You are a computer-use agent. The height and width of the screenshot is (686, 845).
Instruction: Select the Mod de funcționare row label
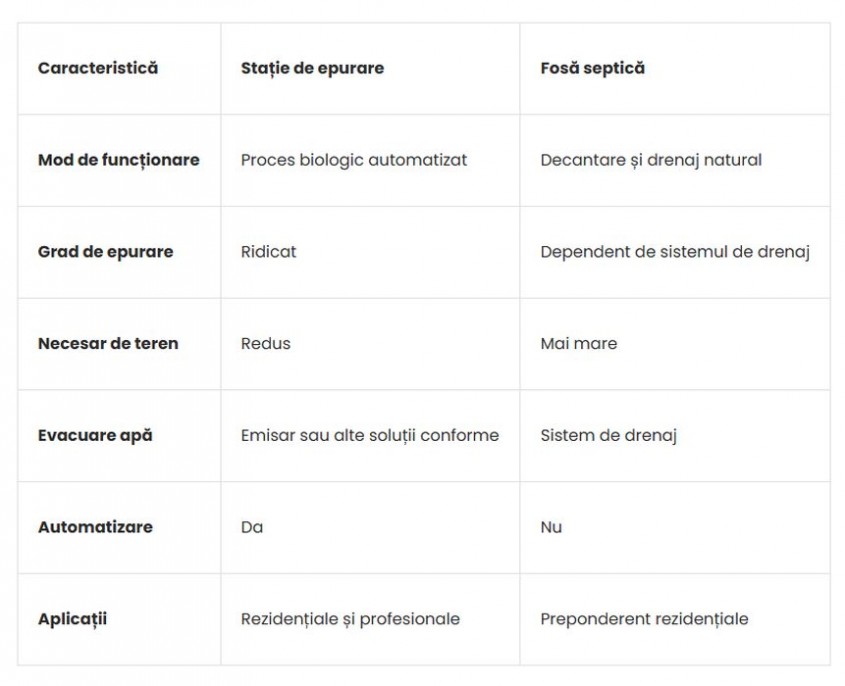(x=119, y=160)
